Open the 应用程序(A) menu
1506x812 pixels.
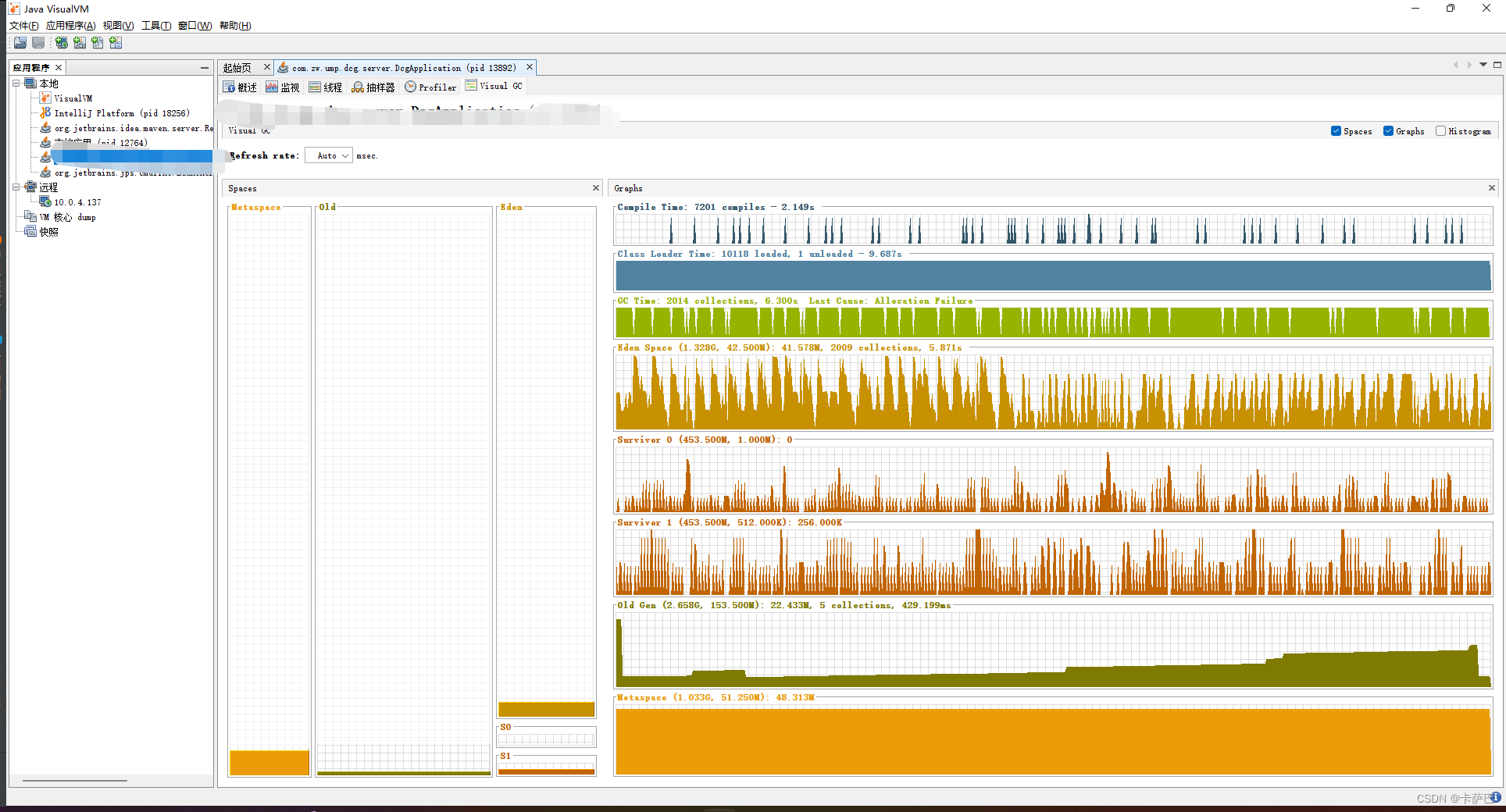pos(71,26)
